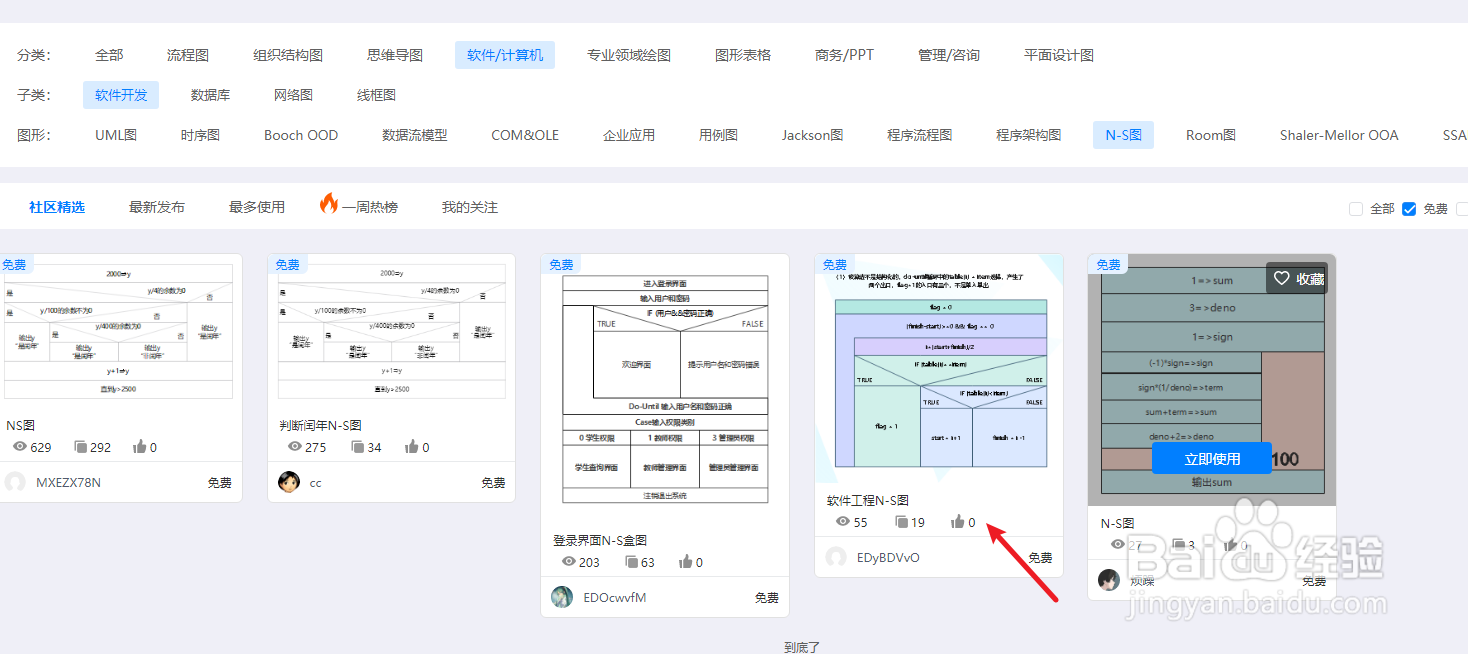Filter by UML图 shape type
1468x654 pixels.
point(116,135)
